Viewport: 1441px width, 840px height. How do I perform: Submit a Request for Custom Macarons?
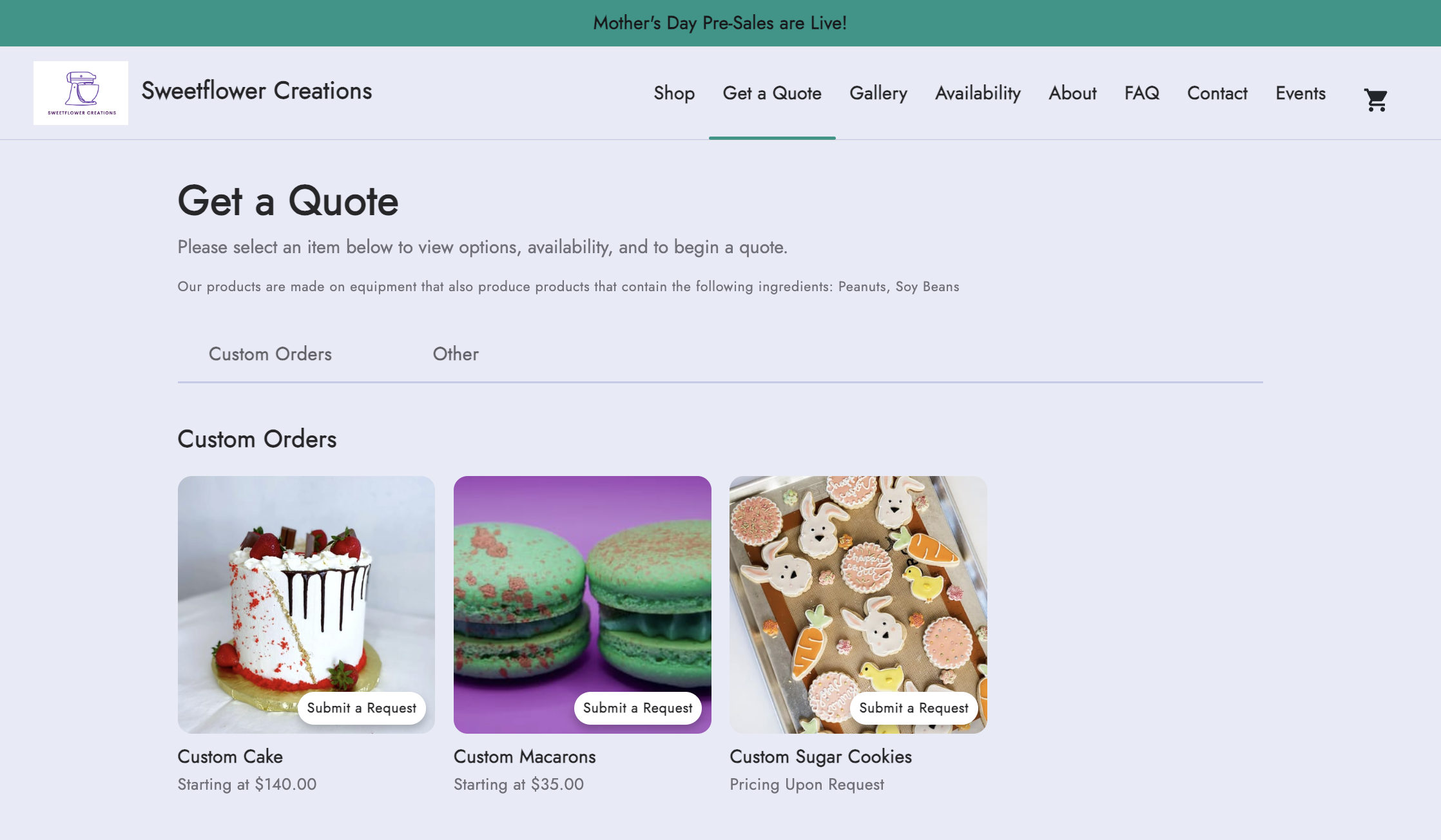[637, 708]
